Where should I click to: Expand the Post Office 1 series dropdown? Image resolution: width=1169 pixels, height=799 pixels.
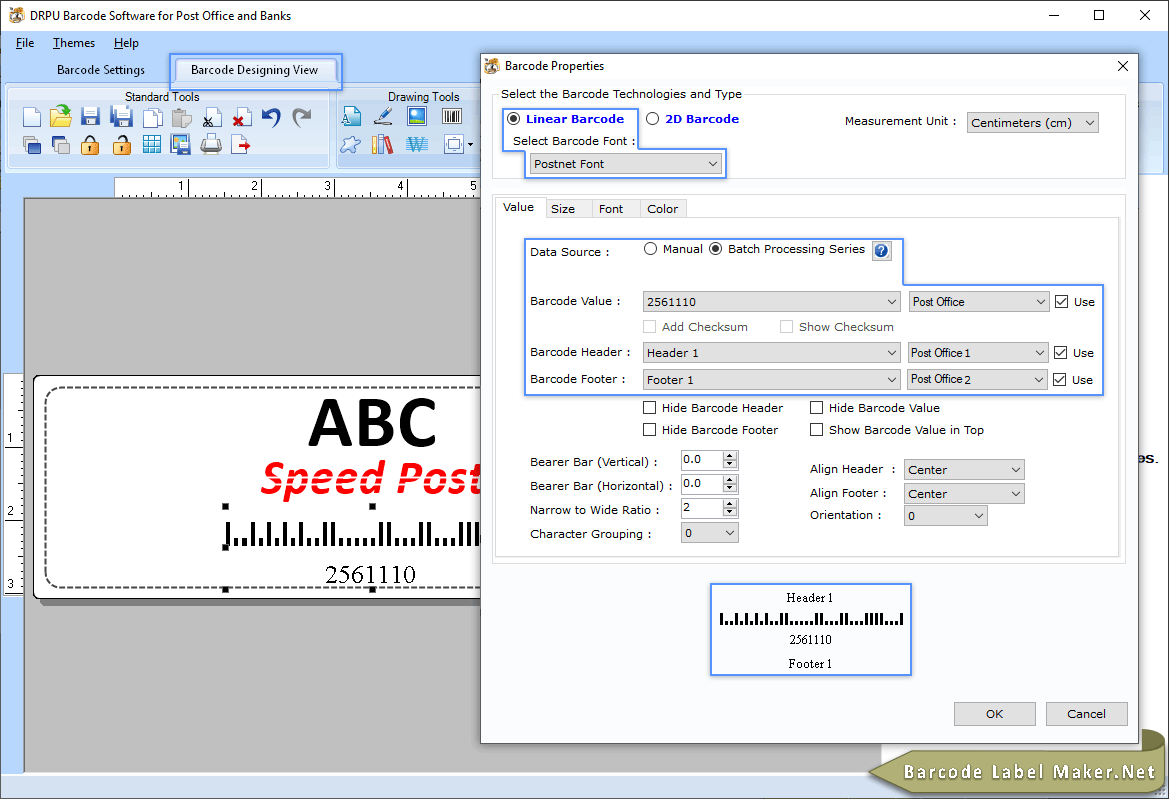978,353
